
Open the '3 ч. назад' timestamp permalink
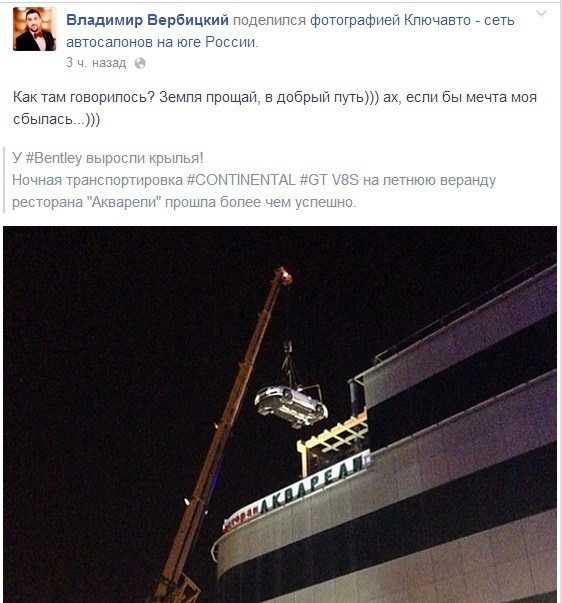(x=96, y=63)
